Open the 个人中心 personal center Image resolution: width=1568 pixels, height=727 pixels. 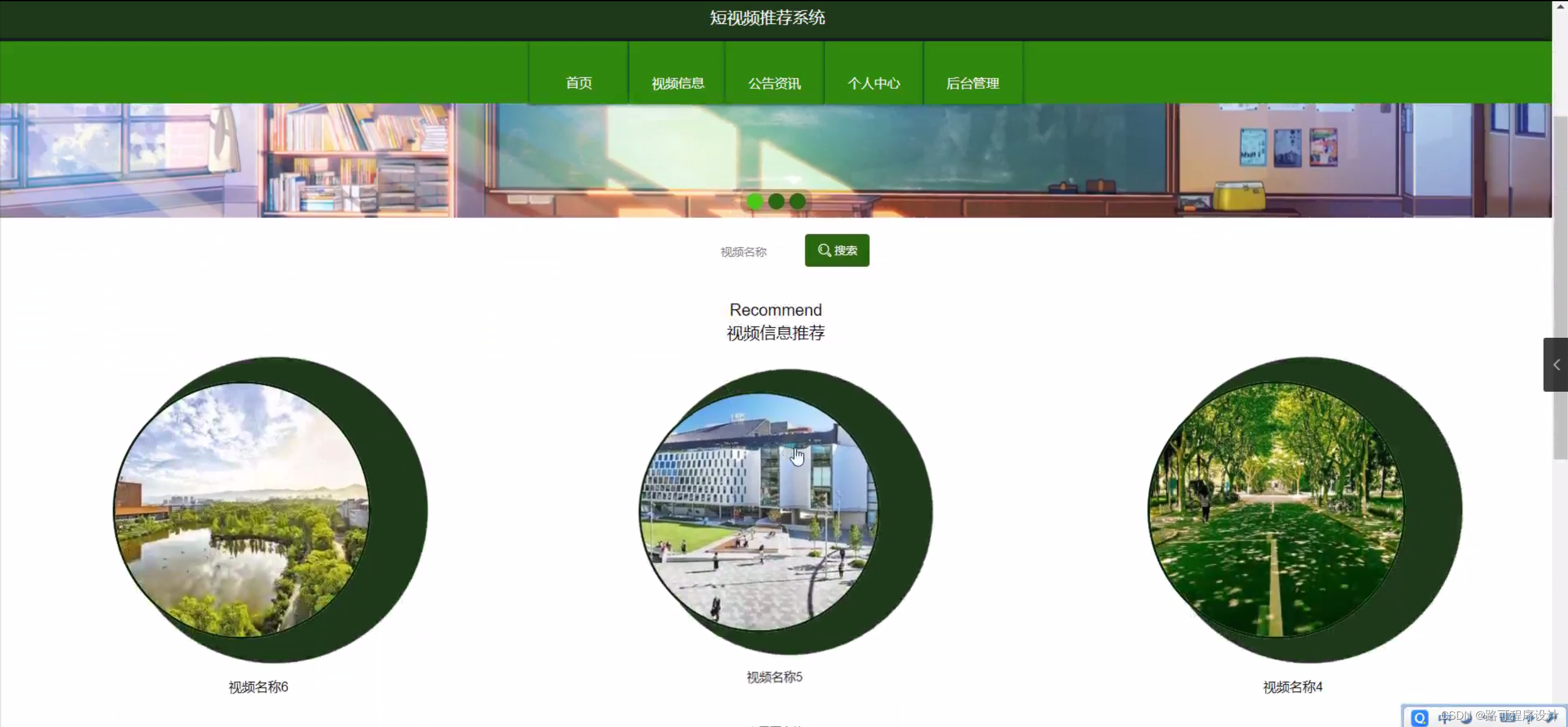pos(874,83)
